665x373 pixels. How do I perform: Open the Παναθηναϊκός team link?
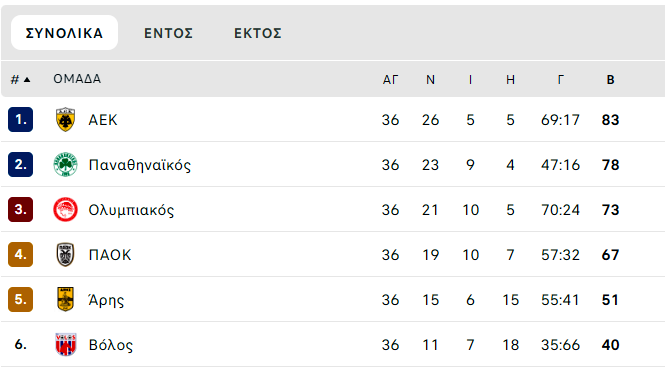(x=140, y=165)
